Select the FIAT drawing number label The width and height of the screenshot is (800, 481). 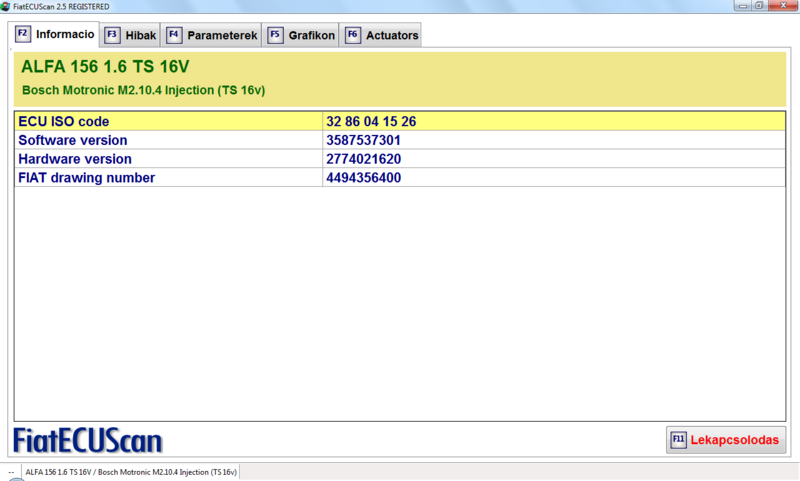pyautogui.click(x=86, y=178)
